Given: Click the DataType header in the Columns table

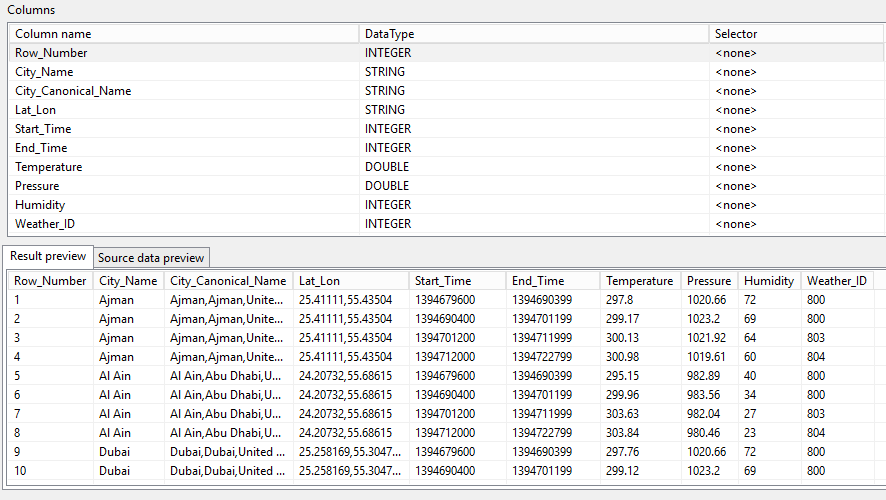Looking at the screenshot, I should (389, 34).
